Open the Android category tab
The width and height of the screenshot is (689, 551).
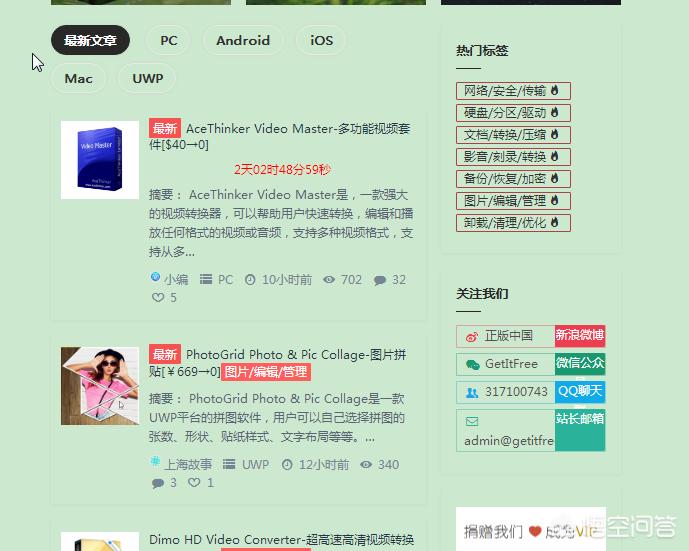pyautogui.click(x=243, y=40)
